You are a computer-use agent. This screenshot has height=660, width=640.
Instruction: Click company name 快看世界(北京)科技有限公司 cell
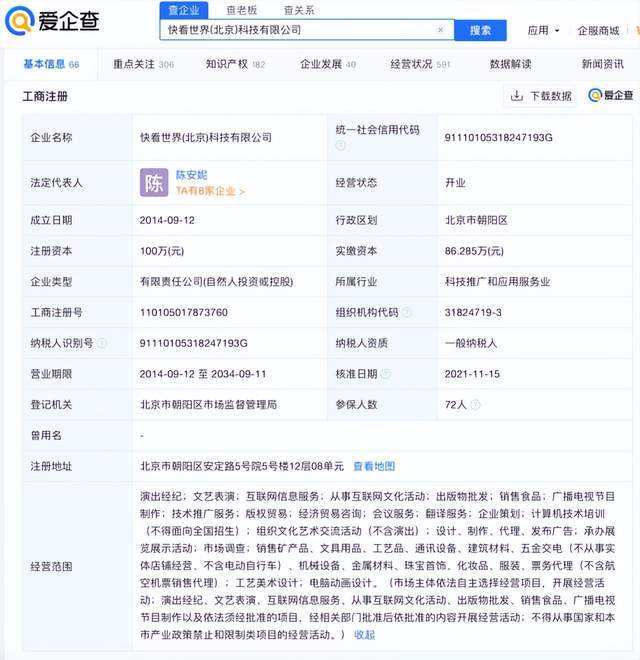pos(206,137)
